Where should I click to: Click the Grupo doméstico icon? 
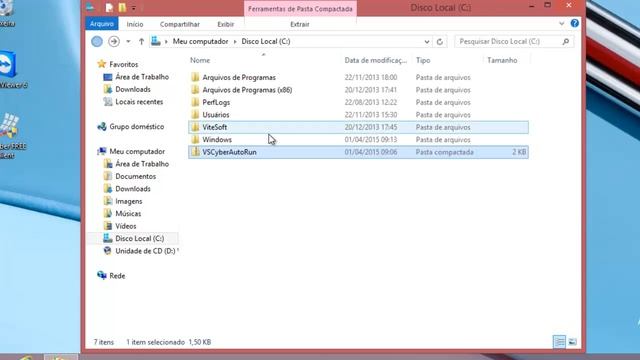point(102,127)
